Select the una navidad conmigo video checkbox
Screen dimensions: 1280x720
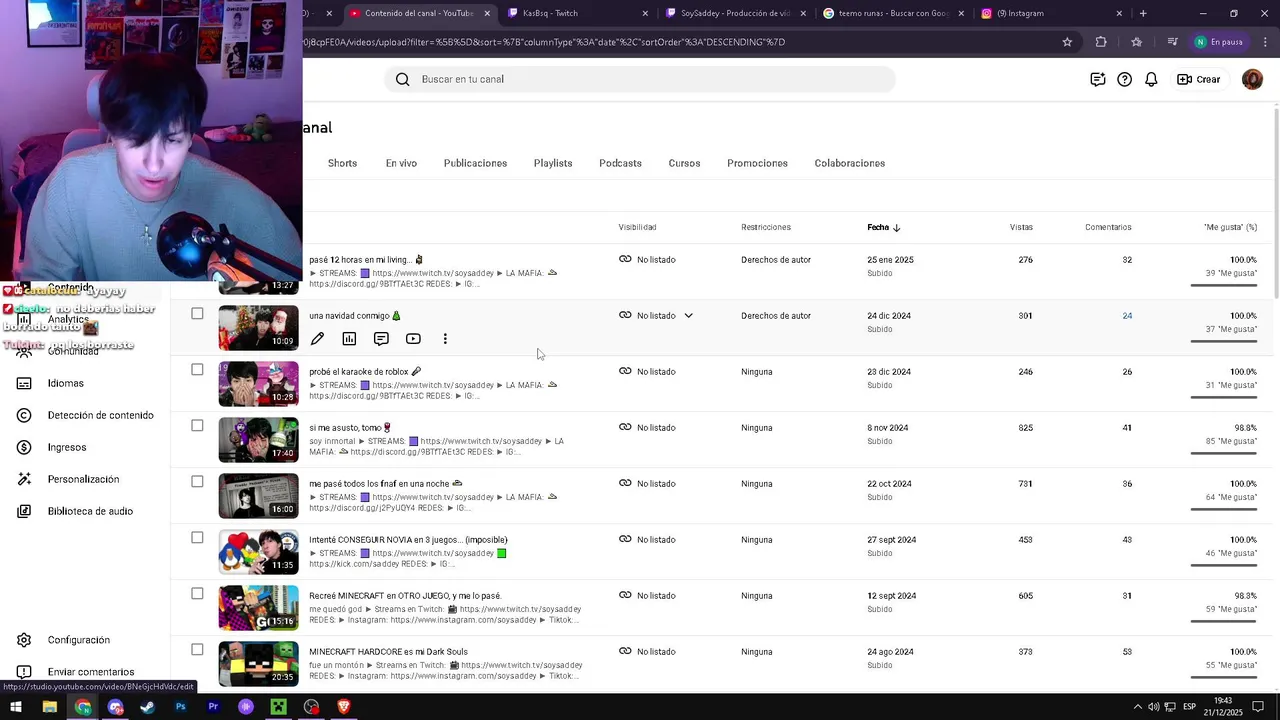[197, 314]
